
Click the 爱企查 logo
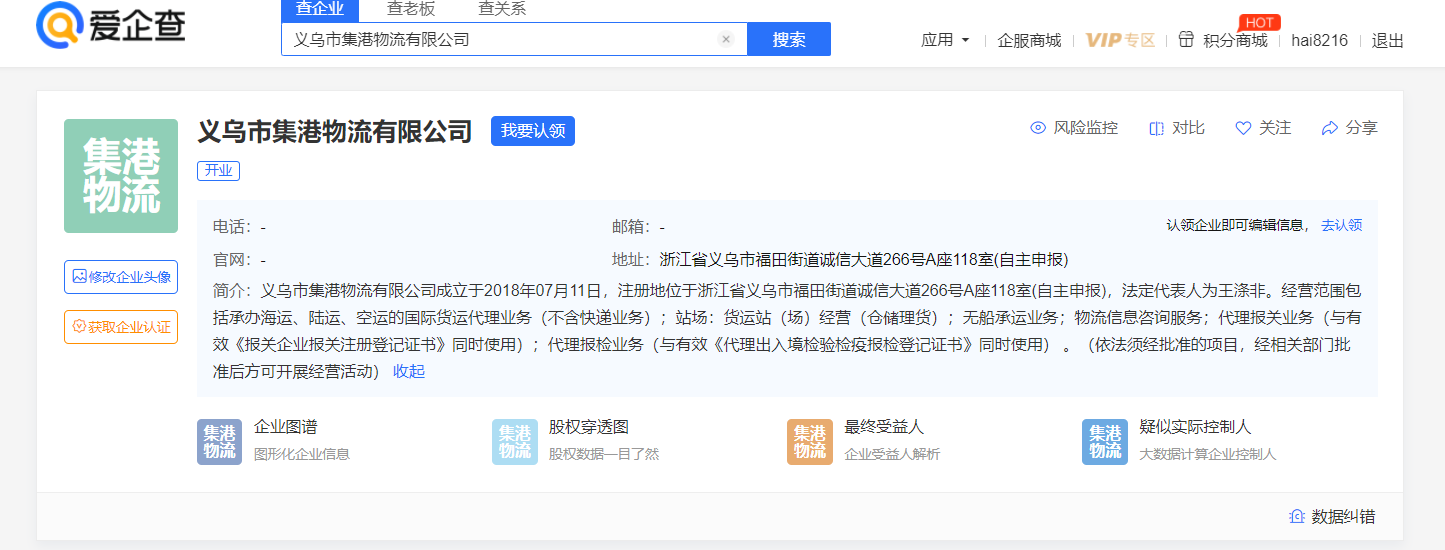[110, 24]
